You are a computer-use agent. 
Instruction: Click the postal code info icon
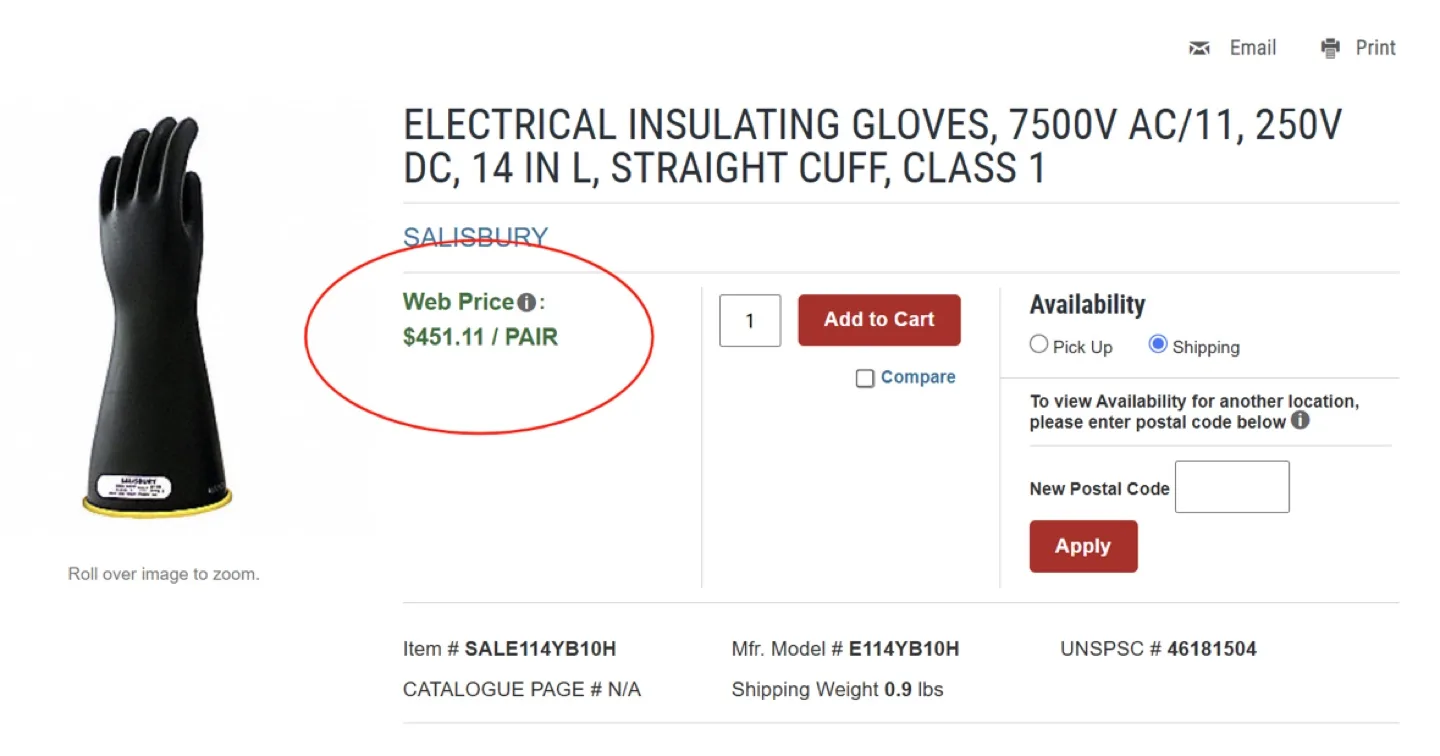point(1300,421)
